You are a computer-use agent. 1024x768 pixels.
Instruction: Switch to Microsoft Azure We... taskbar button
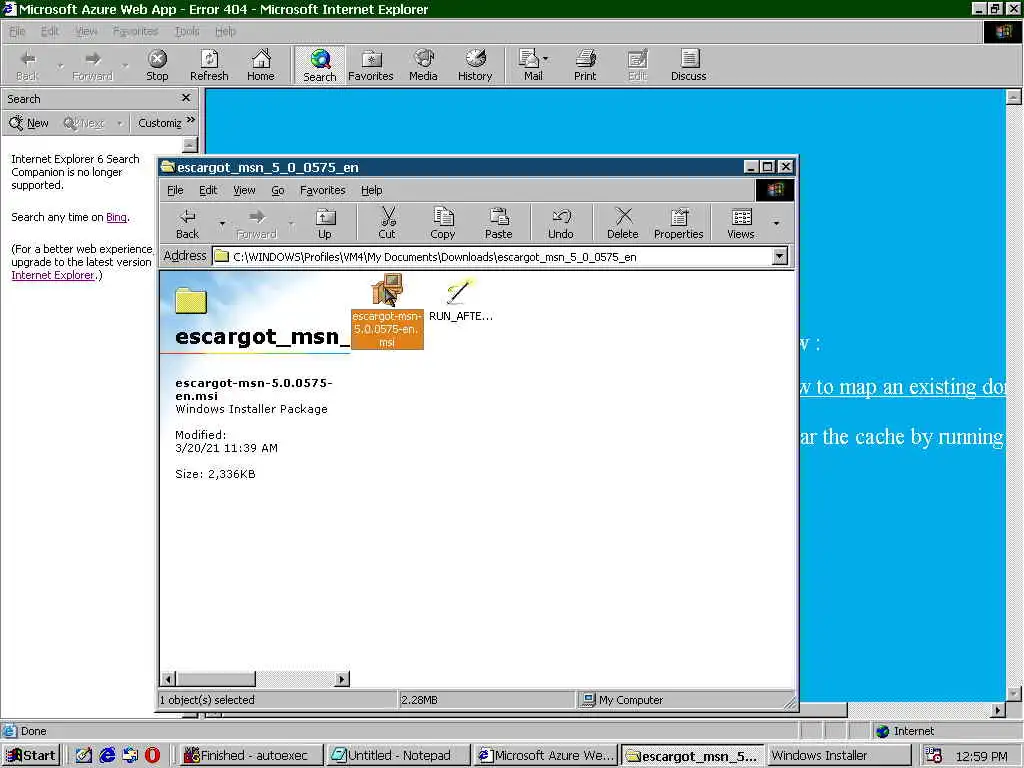click(x=545, y=756)
